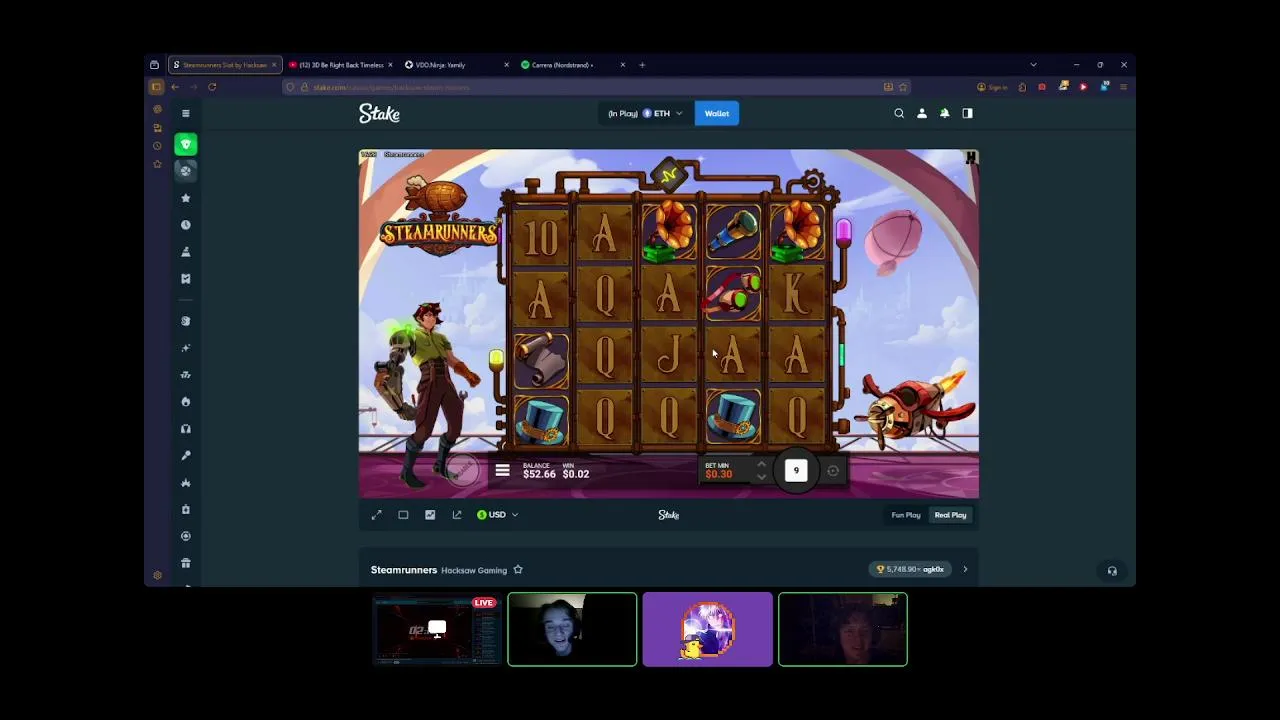Click the search magnifier in Stake header
This screenshot has width=1280, height=720.
coord(899,114)
